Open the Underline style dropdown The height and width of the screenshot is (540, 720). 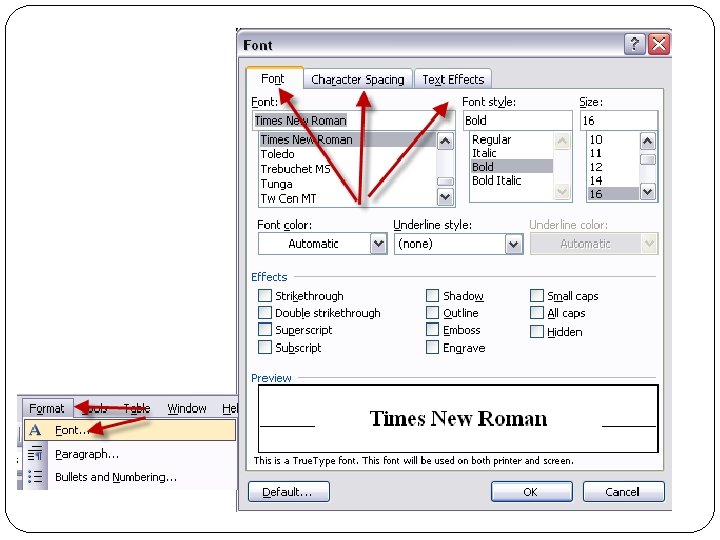click(514, 244)
